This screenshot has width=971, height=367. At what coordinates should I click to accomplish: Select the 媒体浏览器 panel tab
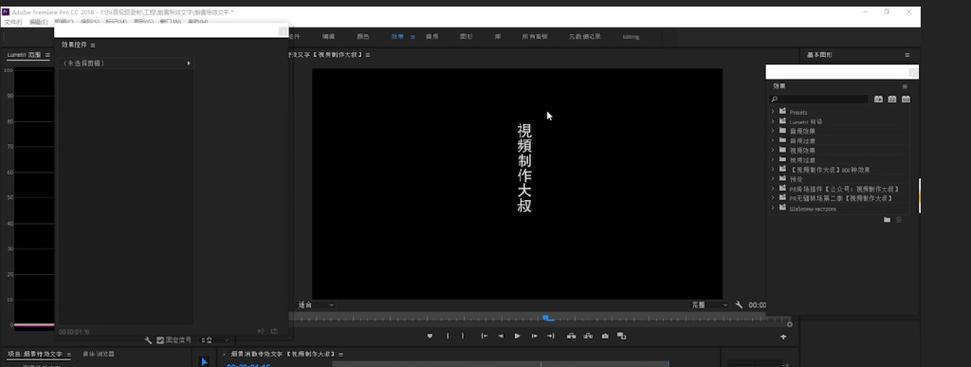[98, 354]
